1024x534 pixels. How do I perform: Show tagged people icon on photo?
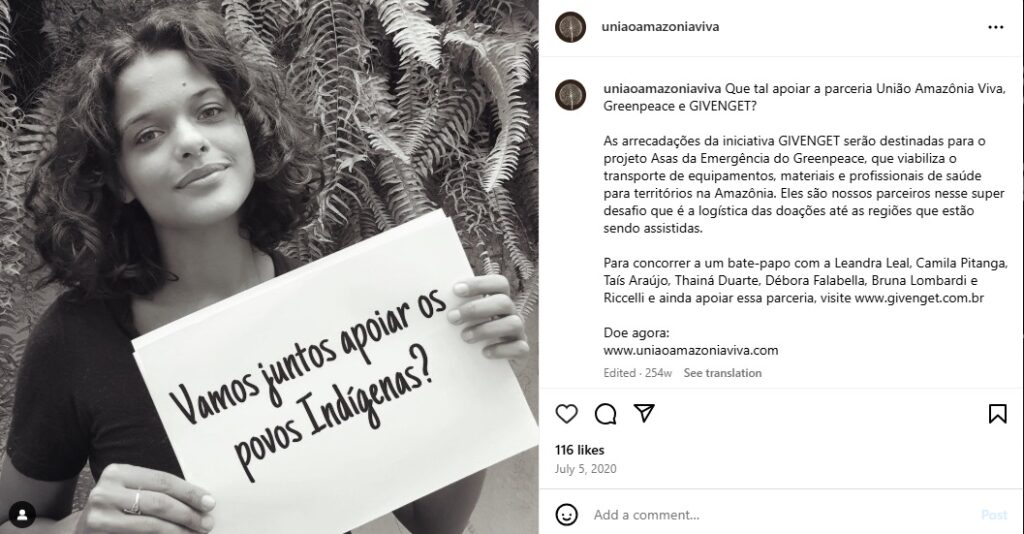point(22,514)
